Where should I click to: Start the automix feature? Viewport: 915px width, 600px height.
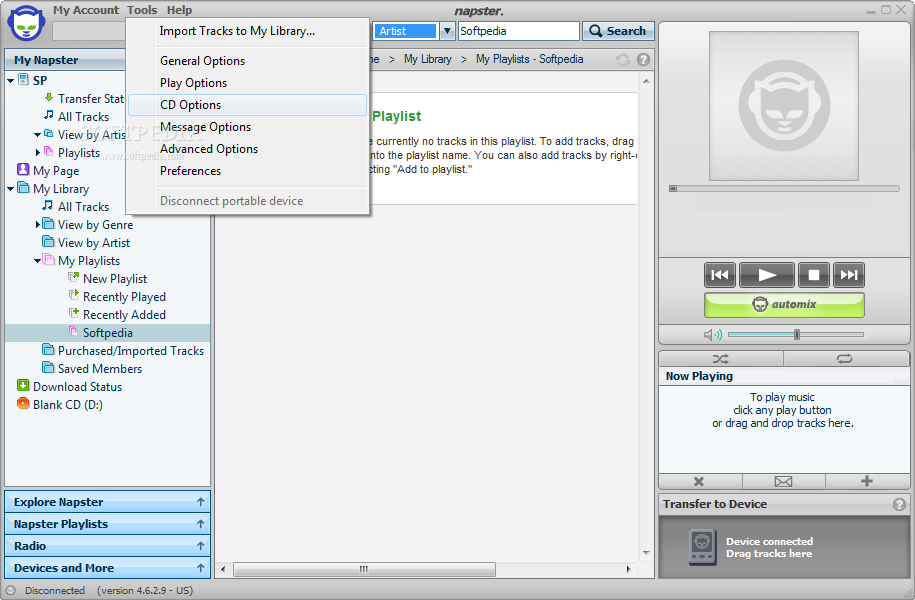click(x=784, y=305)
